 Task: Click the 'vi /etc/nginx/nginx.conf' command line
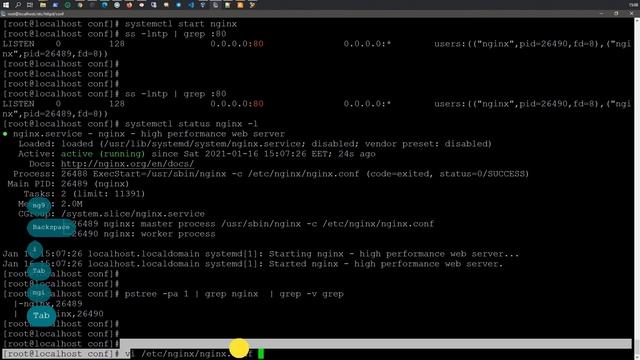tap(189, 354)
